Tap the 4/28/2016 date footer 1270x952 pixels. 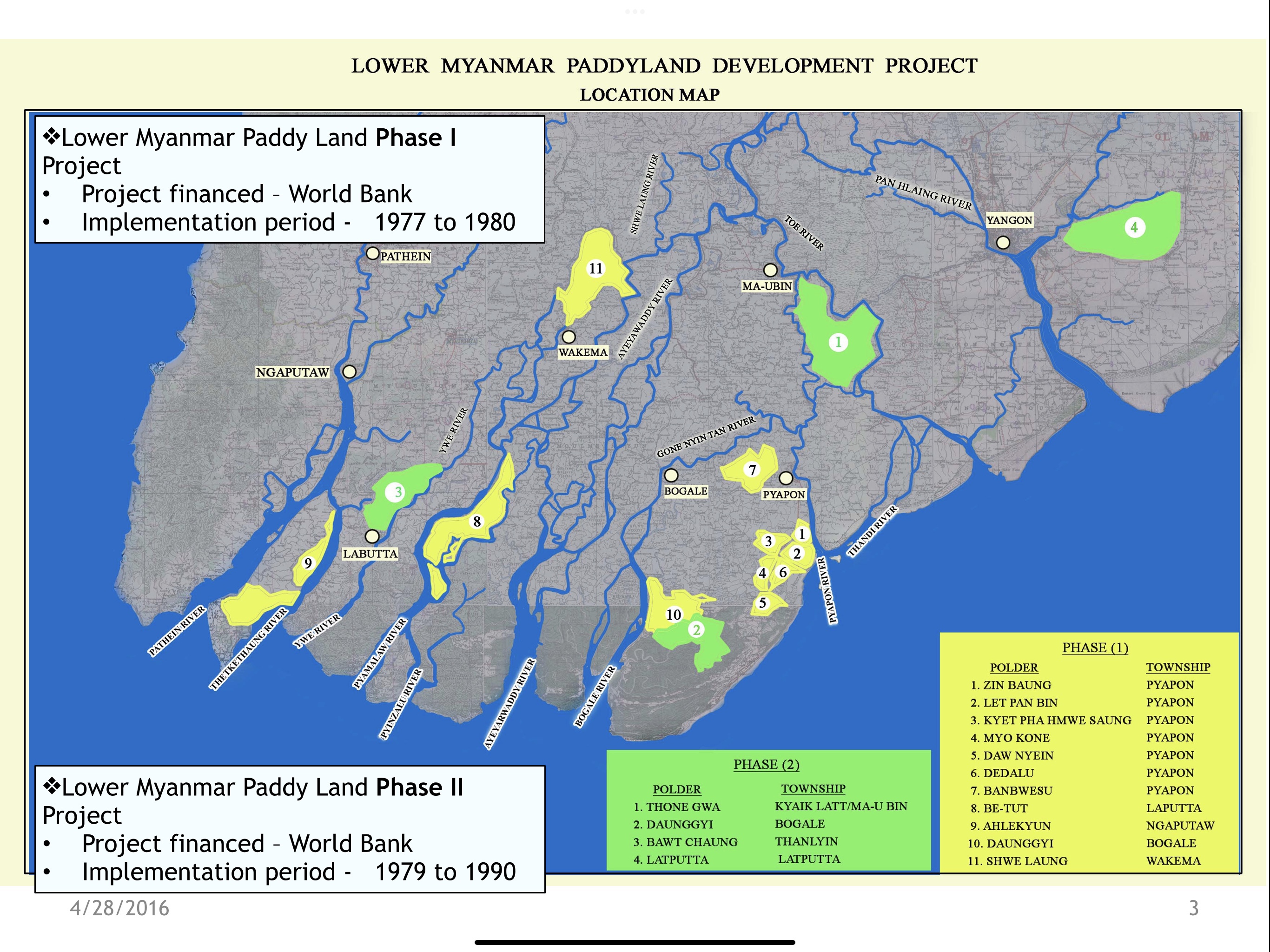pos(119,908)
